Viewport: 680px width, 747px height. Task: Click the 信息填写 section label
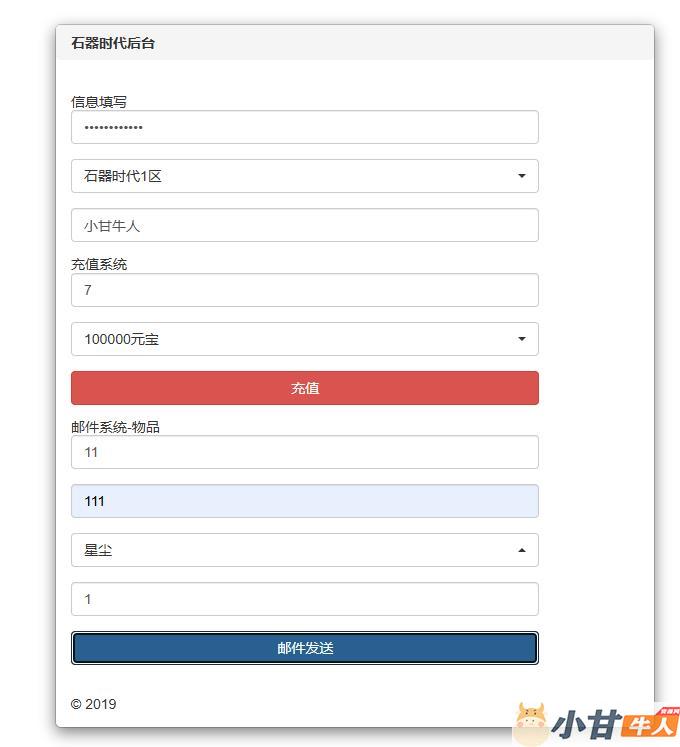coord(99,101)
